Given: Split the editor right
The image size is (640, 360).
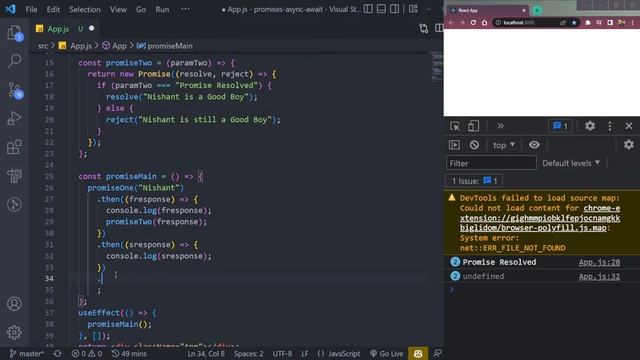Looking at the screenshot, I should click(439, 28).
